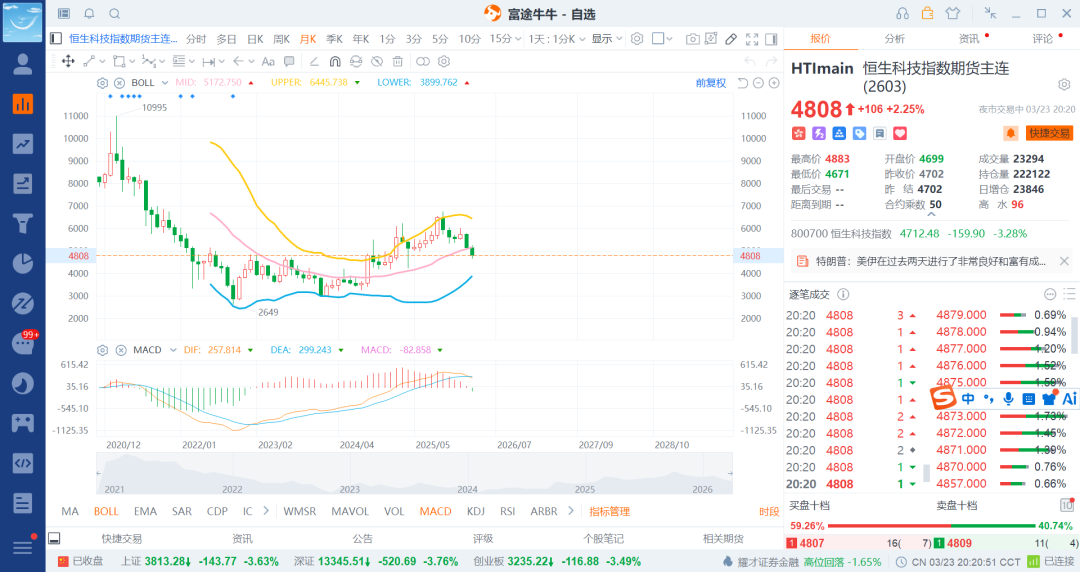
Task: Click the 相关期货 bottom tab
Action: point(723,539)
